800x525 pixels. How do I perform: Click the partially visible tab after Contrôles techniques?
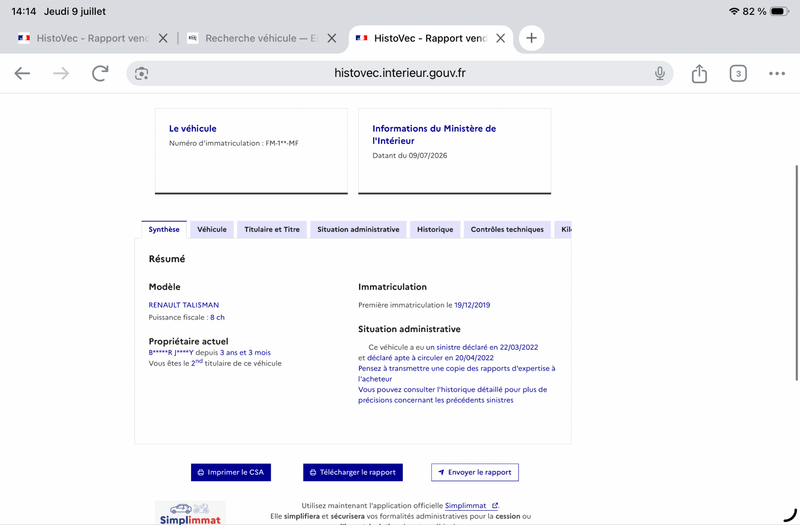click(x=563, y=230)
